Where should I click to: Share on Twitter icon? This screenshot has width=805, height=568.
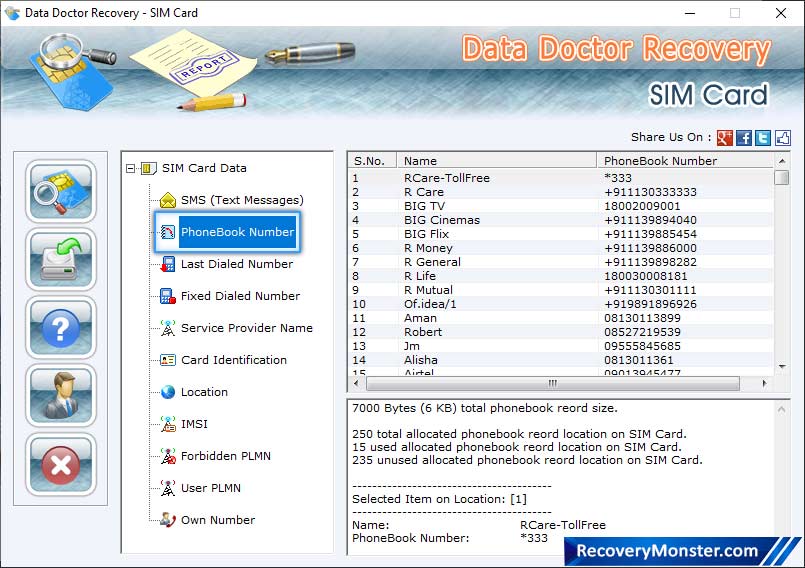pos(763,138)
